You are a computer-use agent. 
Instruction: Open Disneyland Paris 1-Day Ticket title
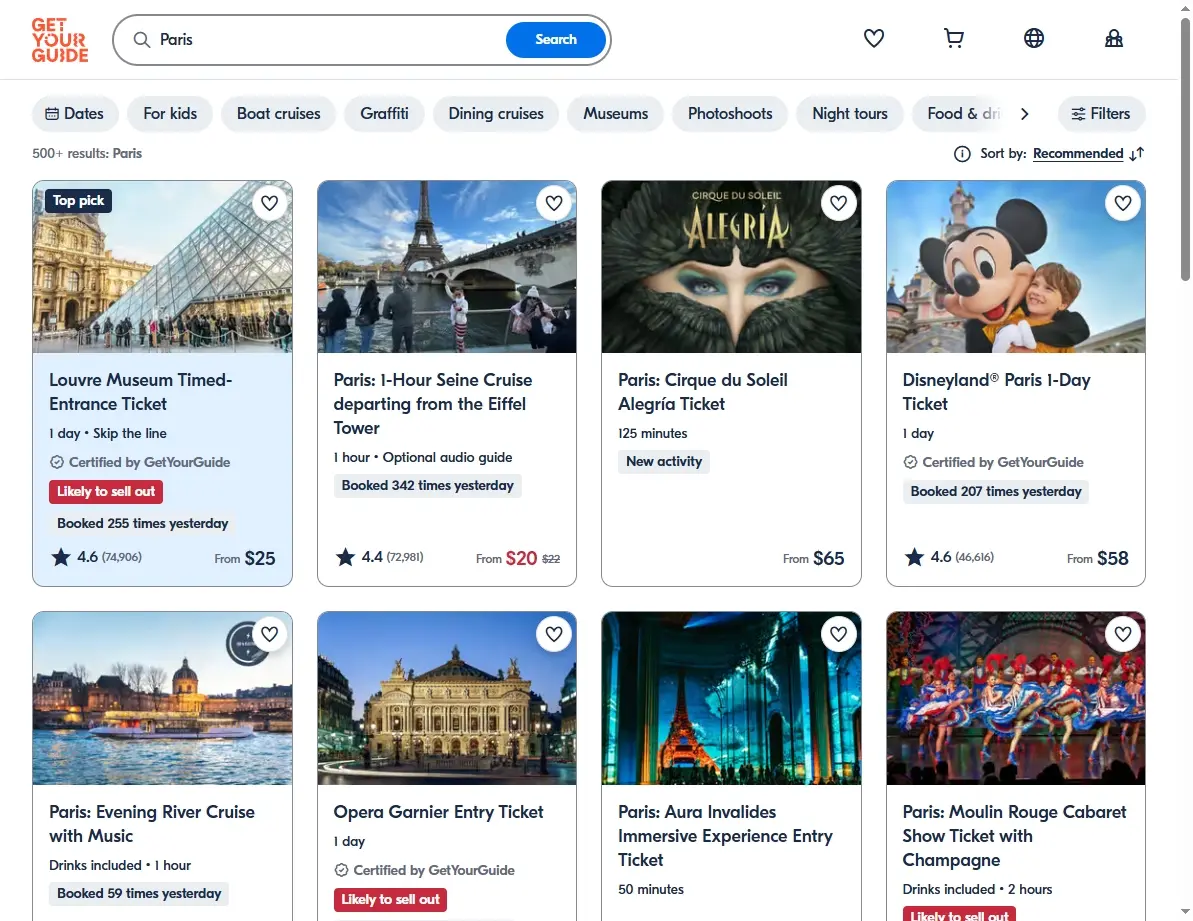tap(996, 392)
